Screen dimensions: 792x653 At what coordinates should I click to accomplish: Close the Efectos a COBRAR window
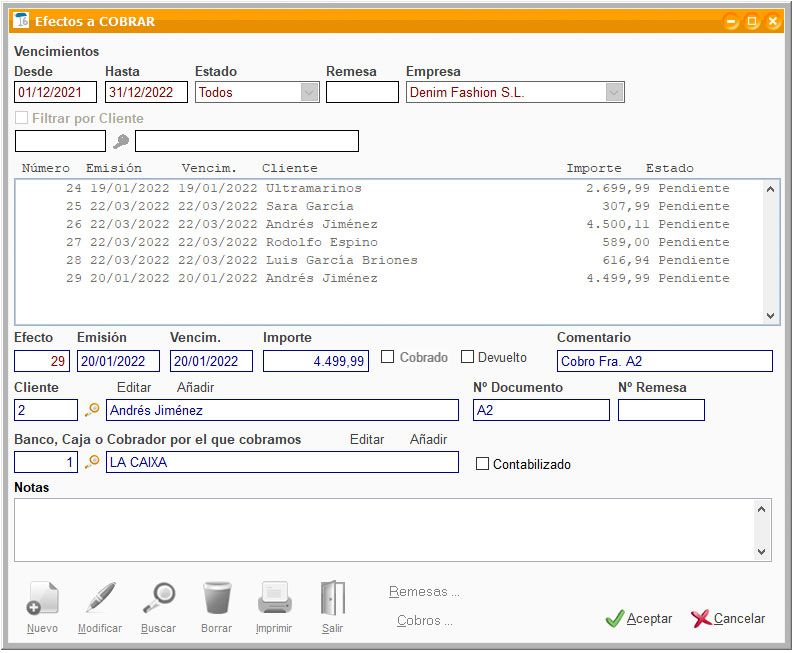pyautogui.click(x=773, y=21)
